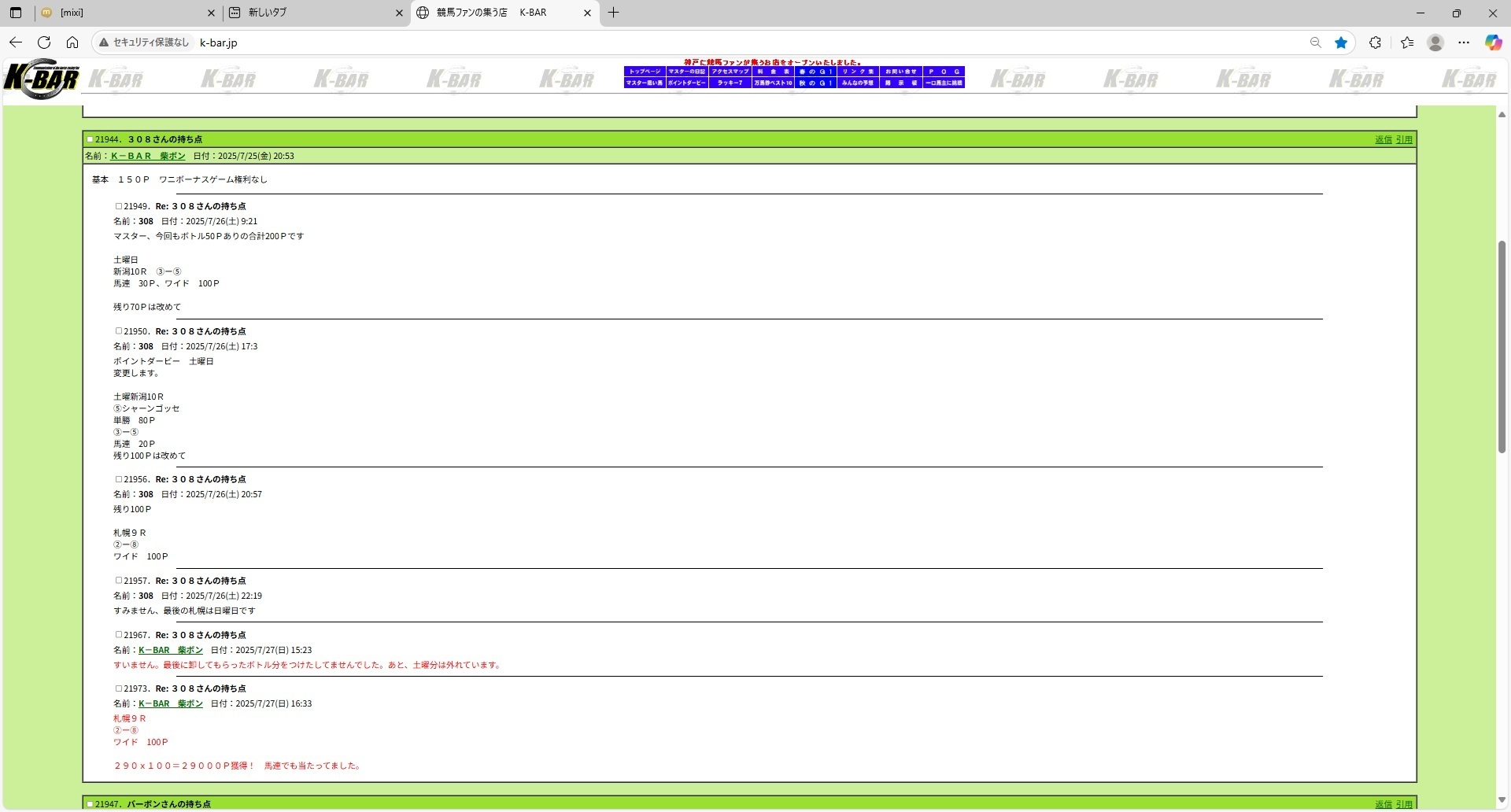Click the page's vertical scrollbar thumb
The height and width of the screenshot is (812, 1511).
click(x=1502, y=346)
